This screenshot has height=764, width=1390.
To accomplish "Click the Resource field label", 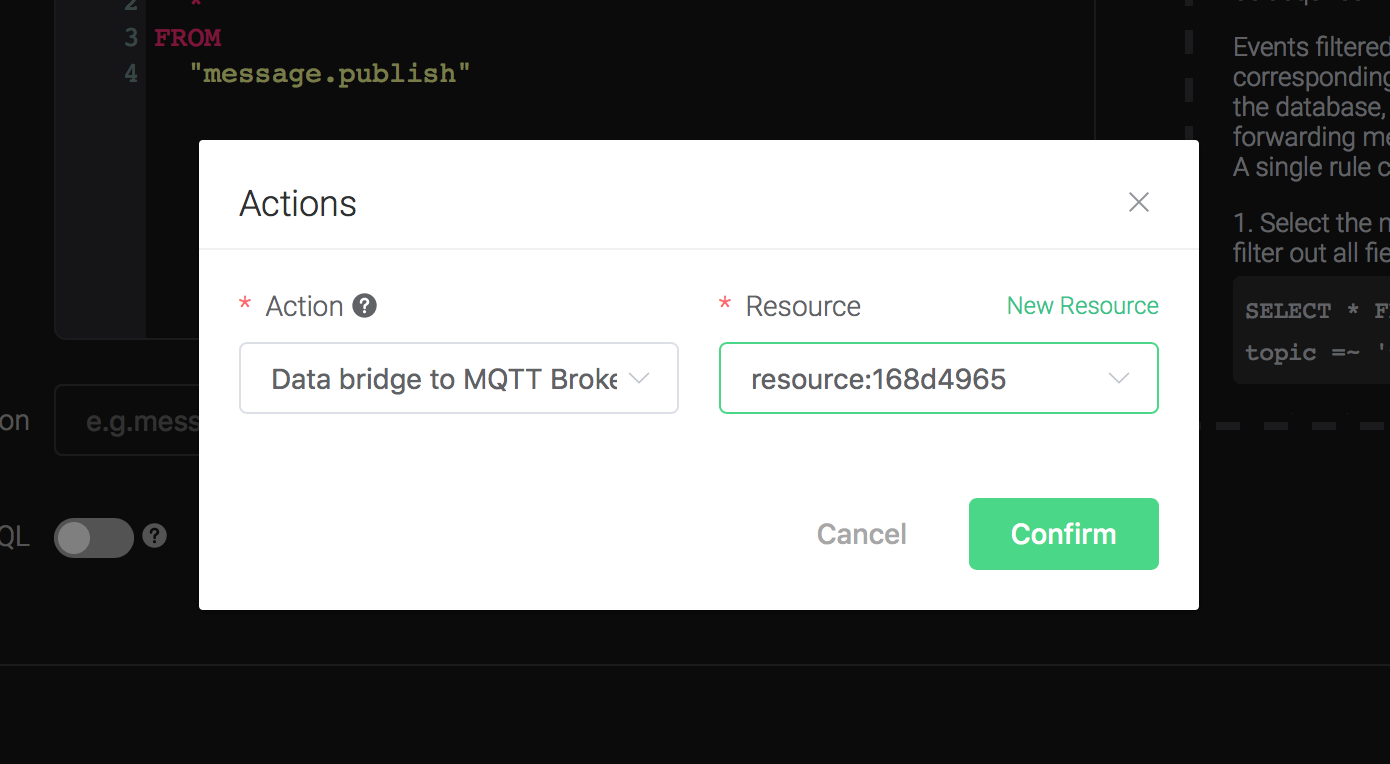I will (x=803, y=306).
